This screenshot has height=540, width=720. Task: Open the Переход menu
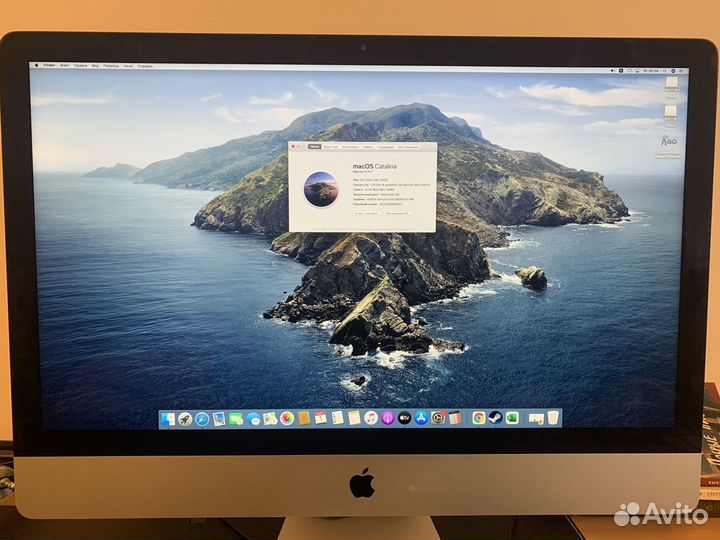(111, 66)
